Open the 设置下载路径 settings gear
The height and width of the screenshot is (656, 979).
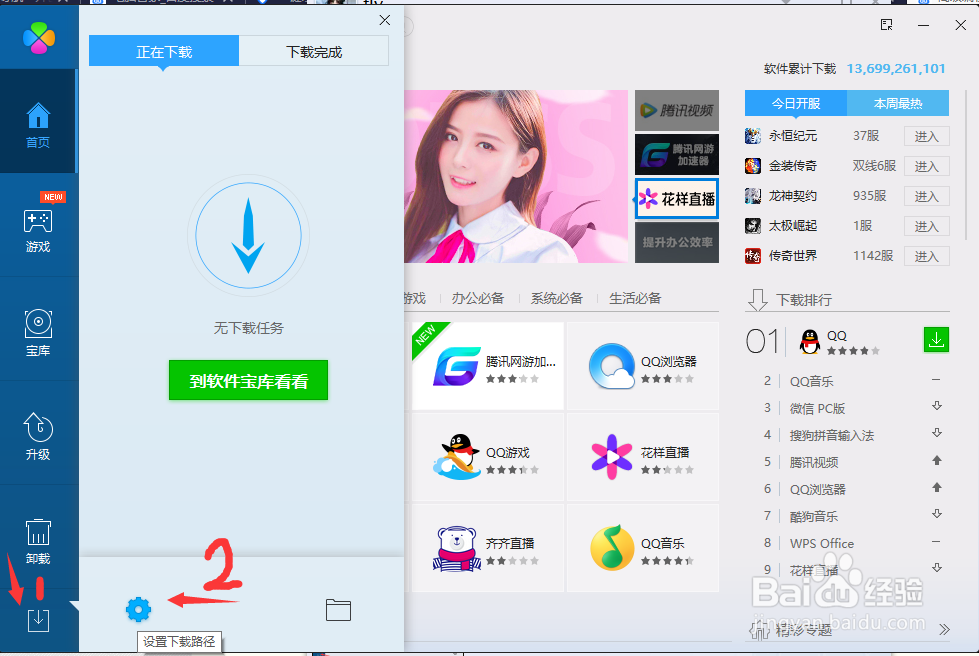[138, 608]
